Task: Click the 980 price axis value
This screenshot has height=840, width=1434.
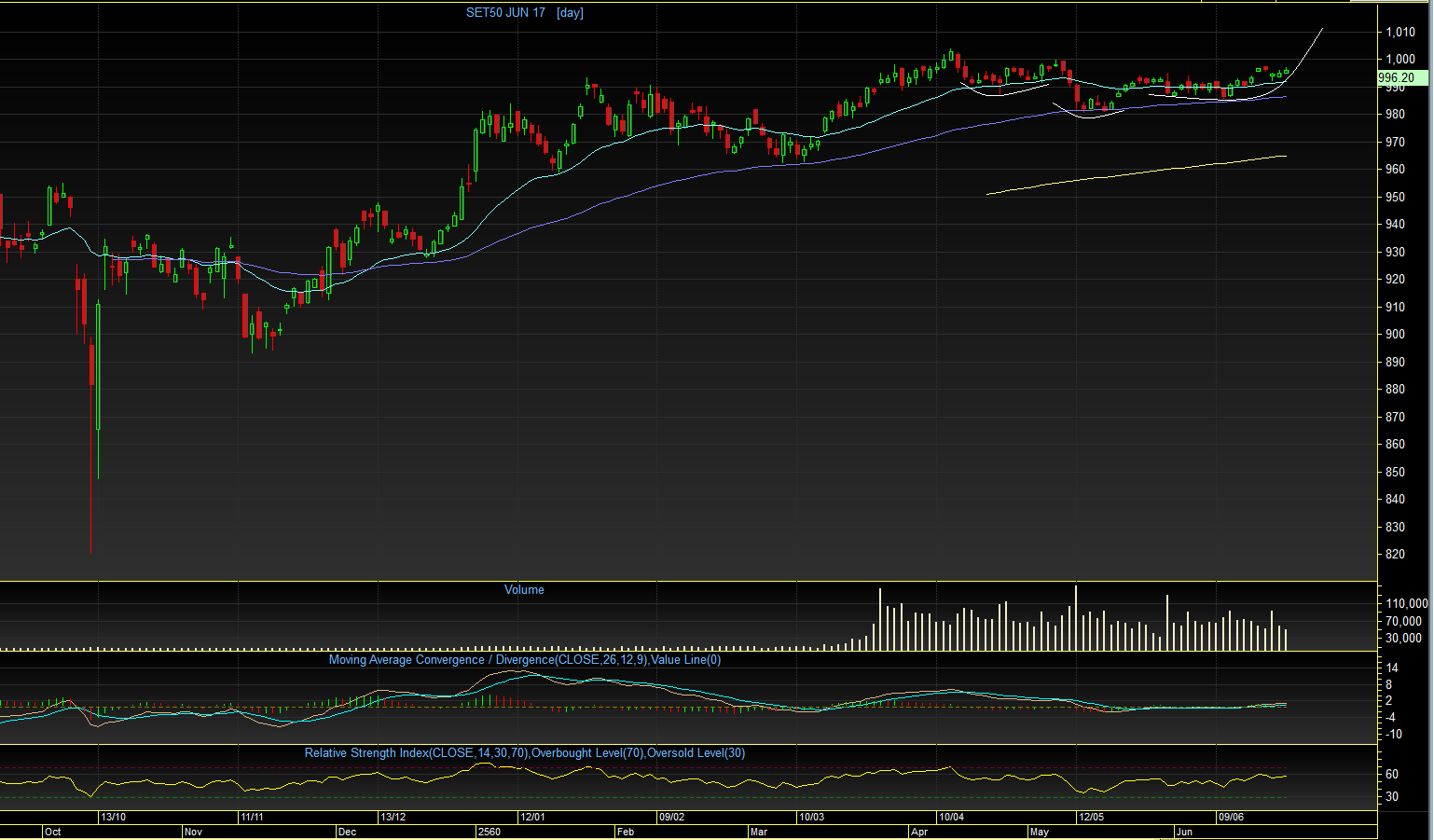Action: point(1396,114)
